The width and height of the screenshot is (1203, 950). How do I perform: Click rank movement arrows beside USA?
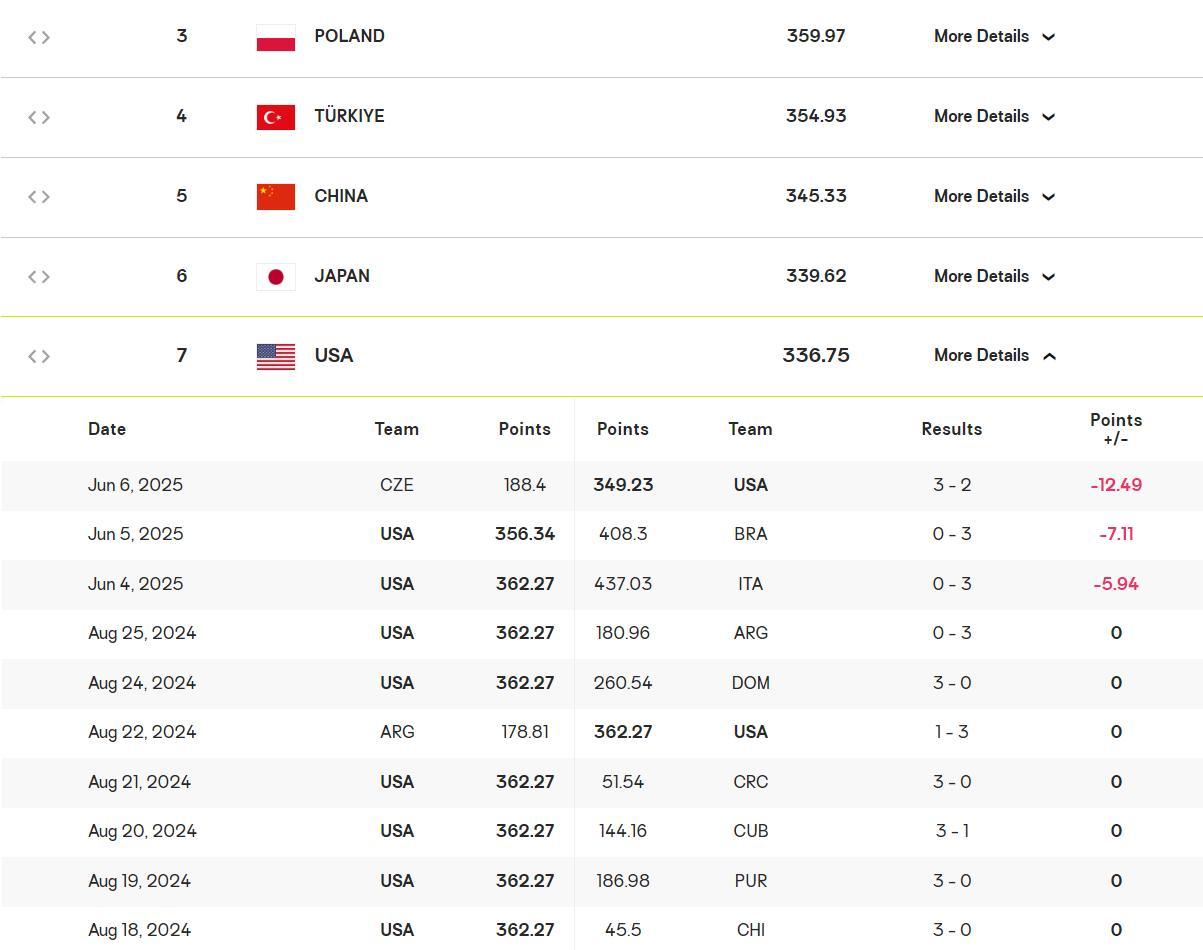click(39, 356)
